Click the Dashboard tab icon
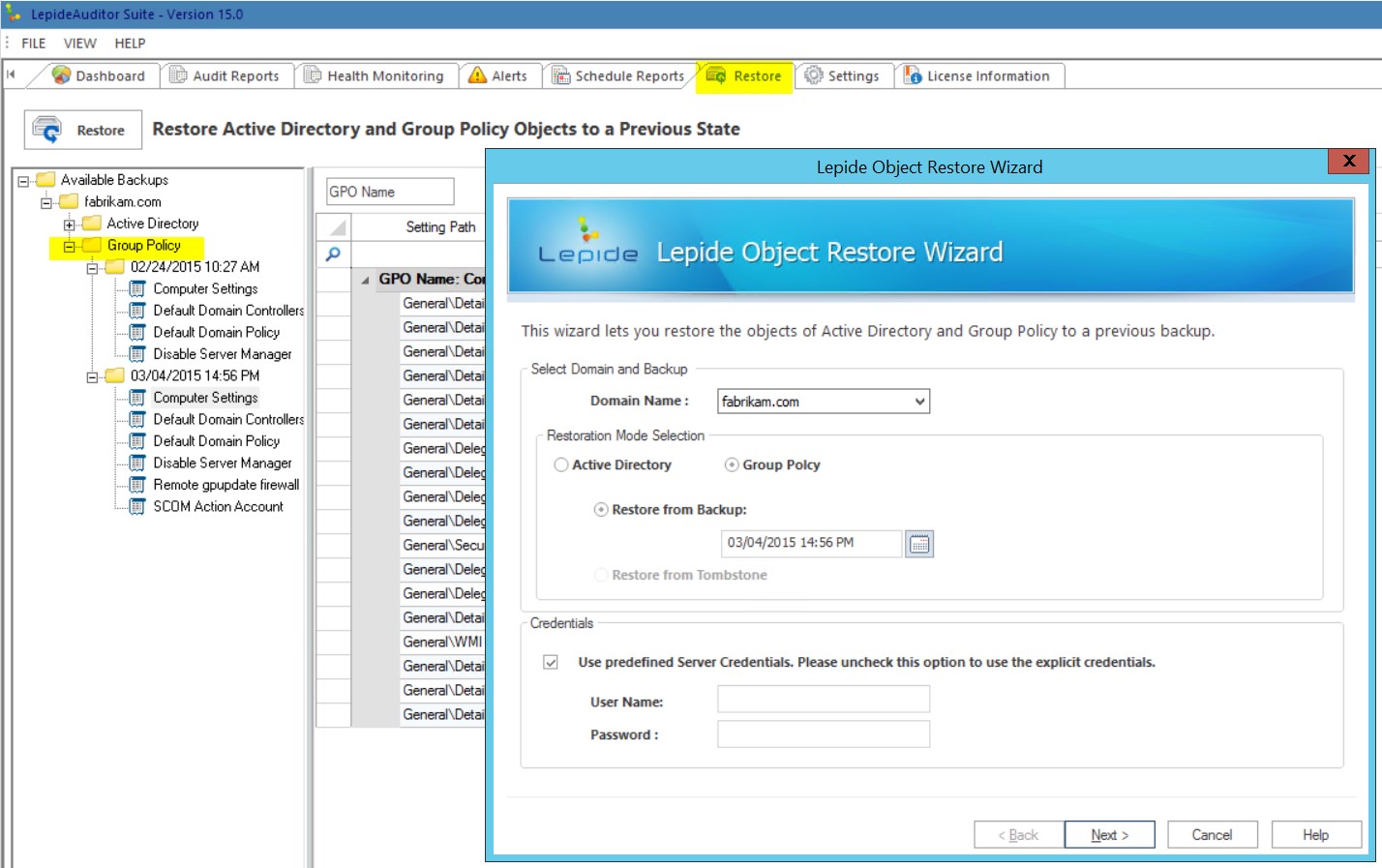Image resolution: width=1382 pixels, height=868 pixels. coord(62,75)
